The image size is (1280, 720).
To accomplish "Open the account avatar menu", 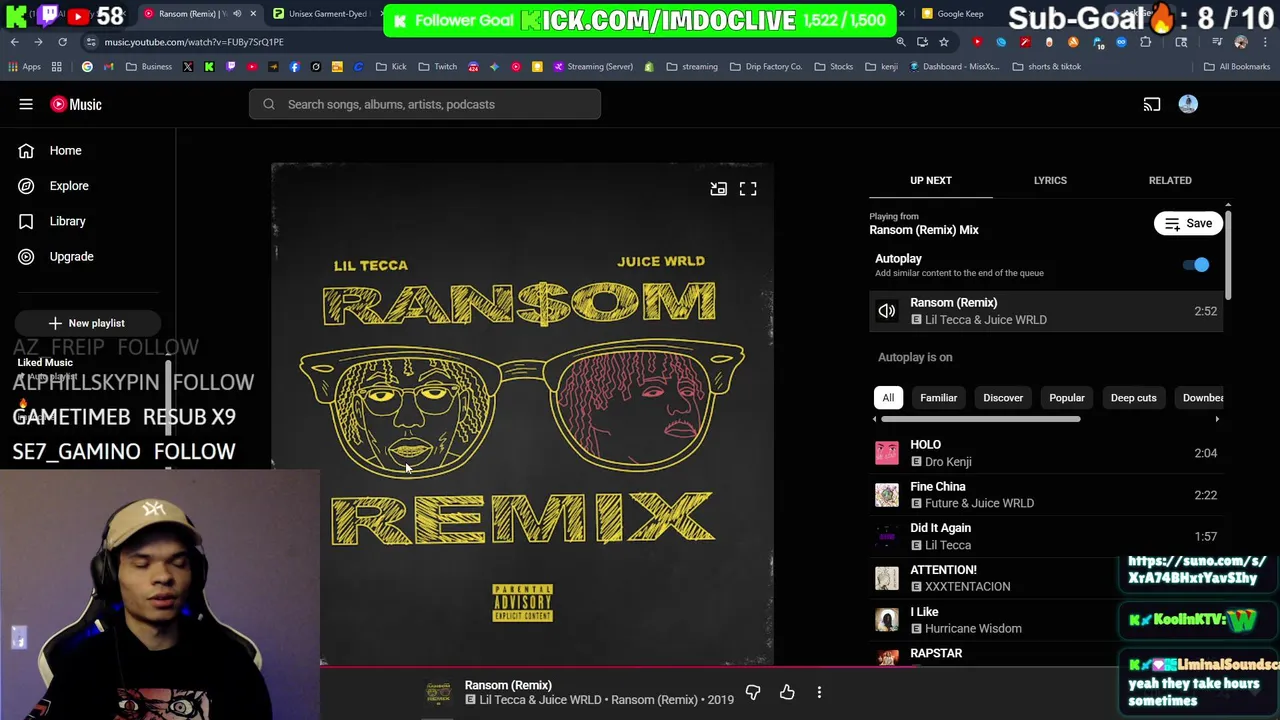I will 1188,104.
